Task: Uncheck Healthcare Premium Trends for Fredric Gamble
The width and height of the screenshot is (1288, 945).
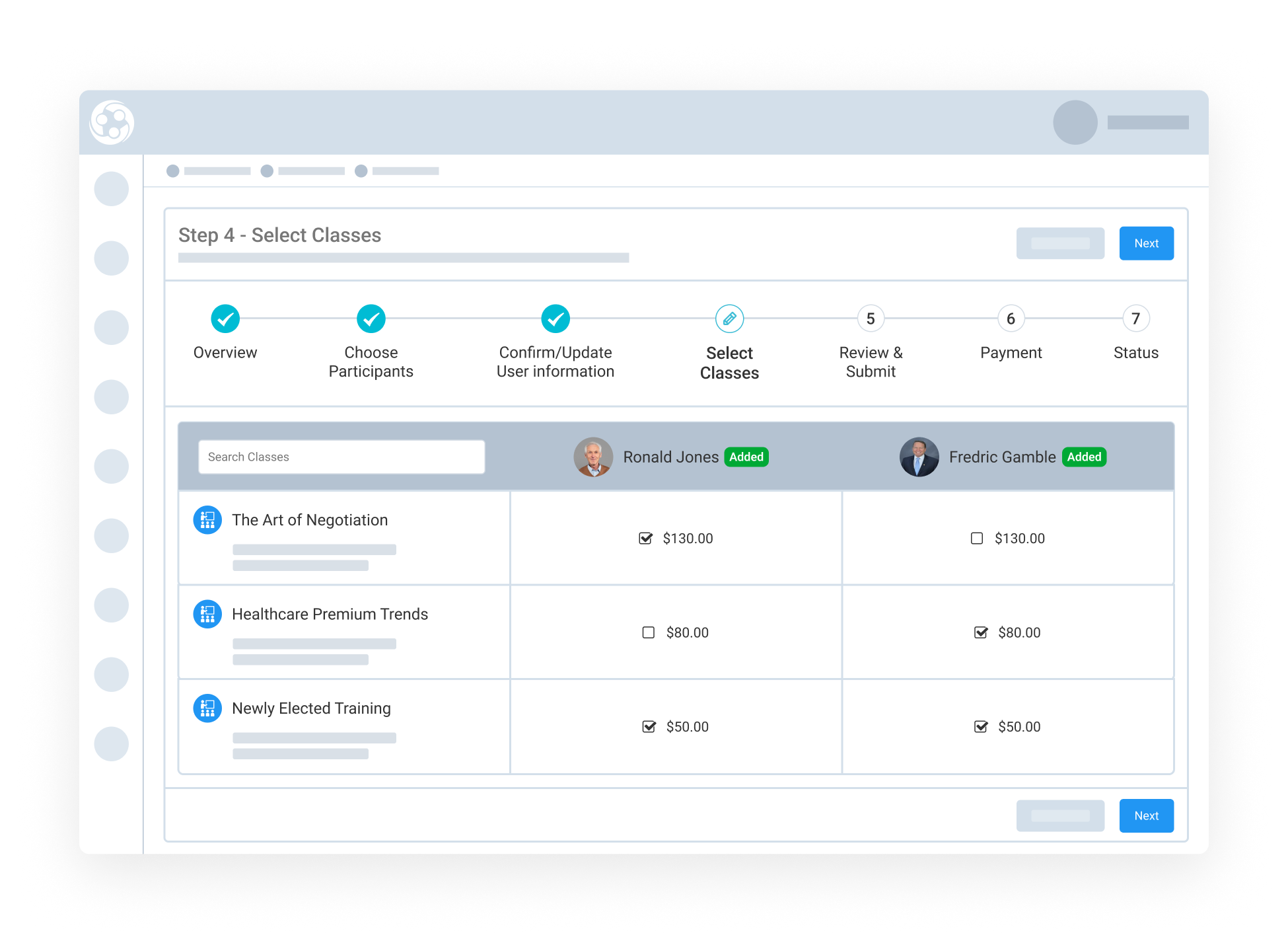Action: [x=980, y=632]
